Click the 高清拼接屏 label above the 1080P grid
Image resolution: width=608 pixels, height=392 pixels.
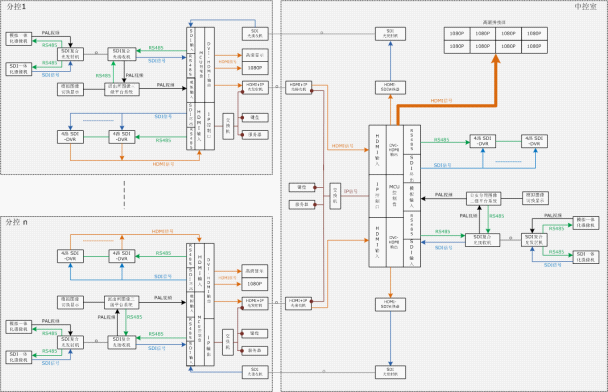click(x=494, y=22)
